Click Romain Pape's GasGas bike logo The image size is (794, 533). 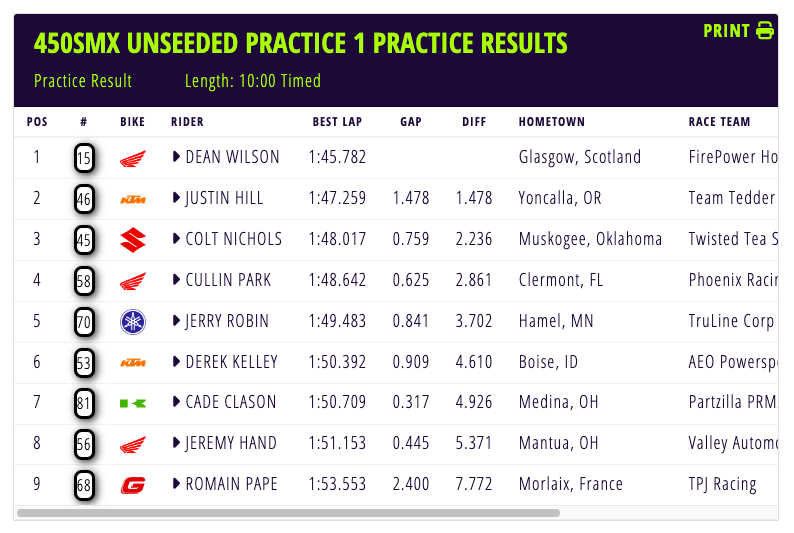point(133,485)
